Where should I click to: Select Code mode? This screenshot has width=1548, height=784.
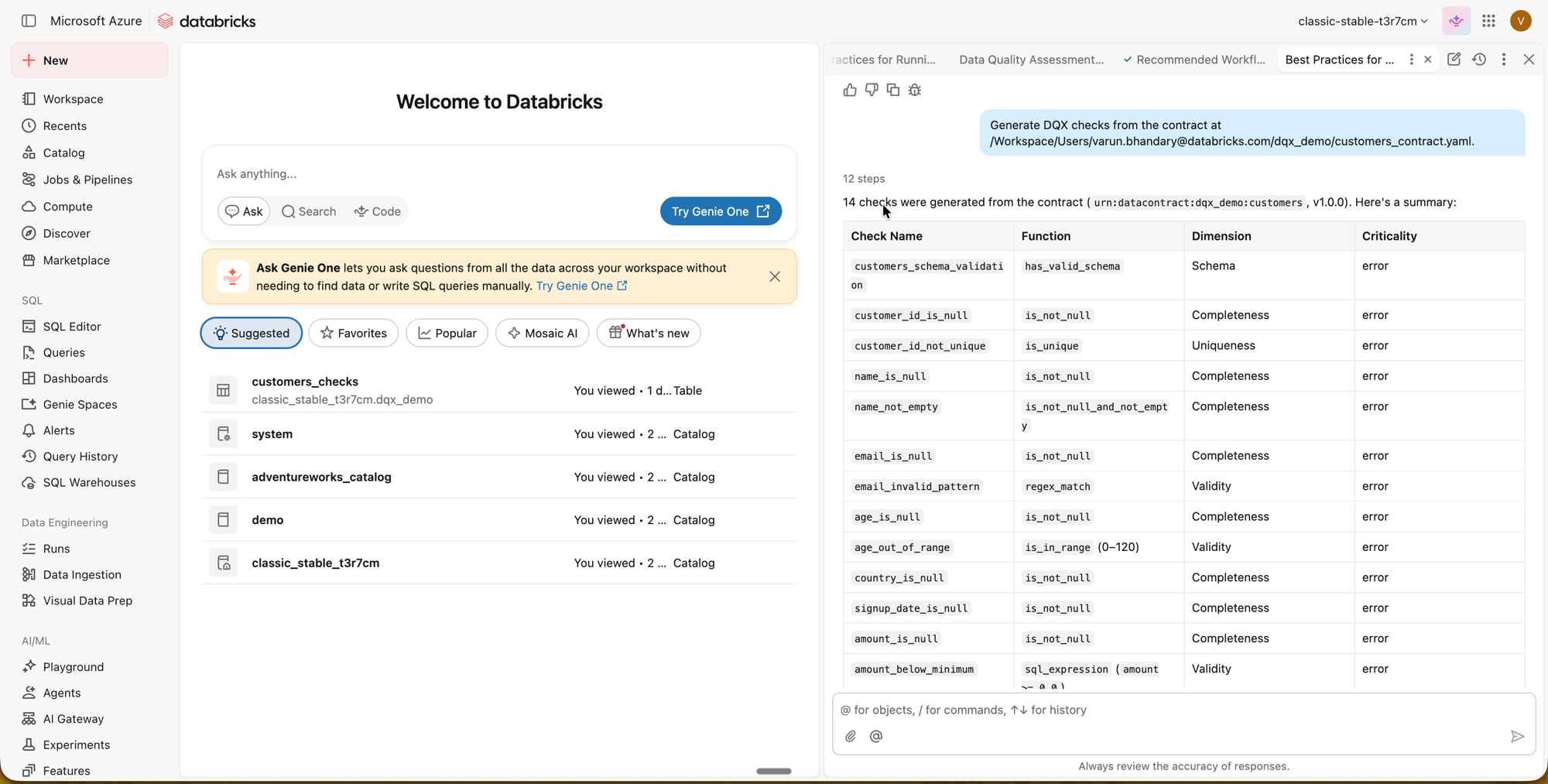tap(378, 211)
